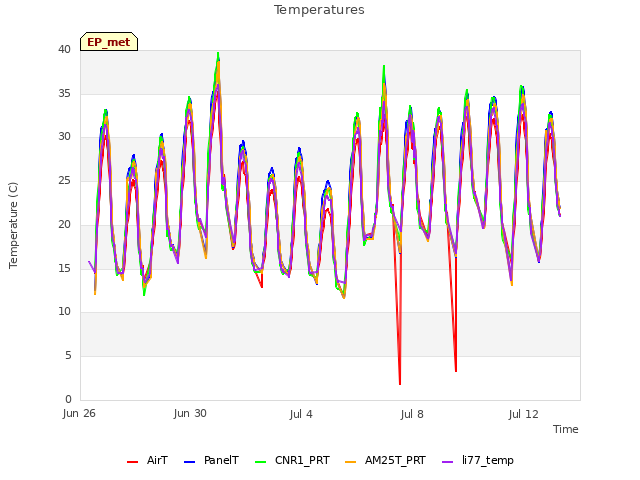Toggle the AM25T_PRT legend entry
Screen dimensions: 640x480
[x=385, y=460]
